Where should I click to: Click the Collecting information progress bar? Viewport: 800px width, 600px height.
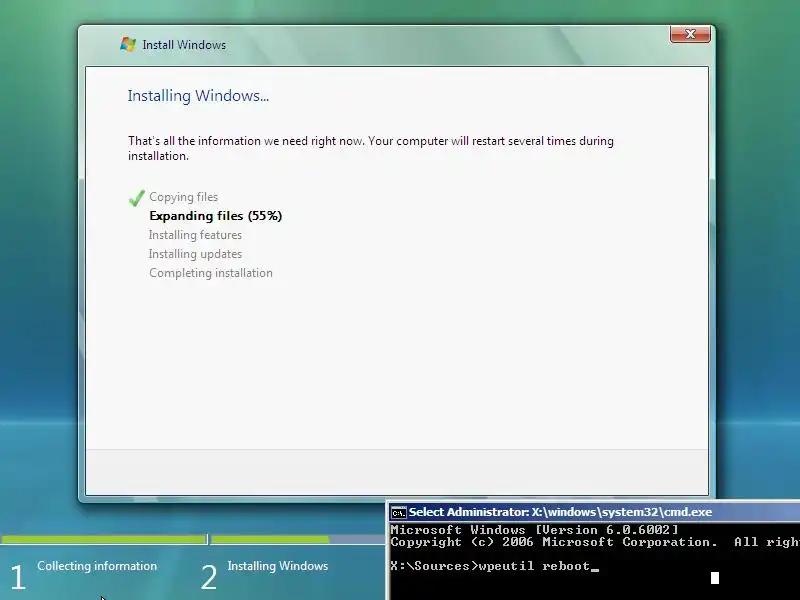click(x=104, y=539)
